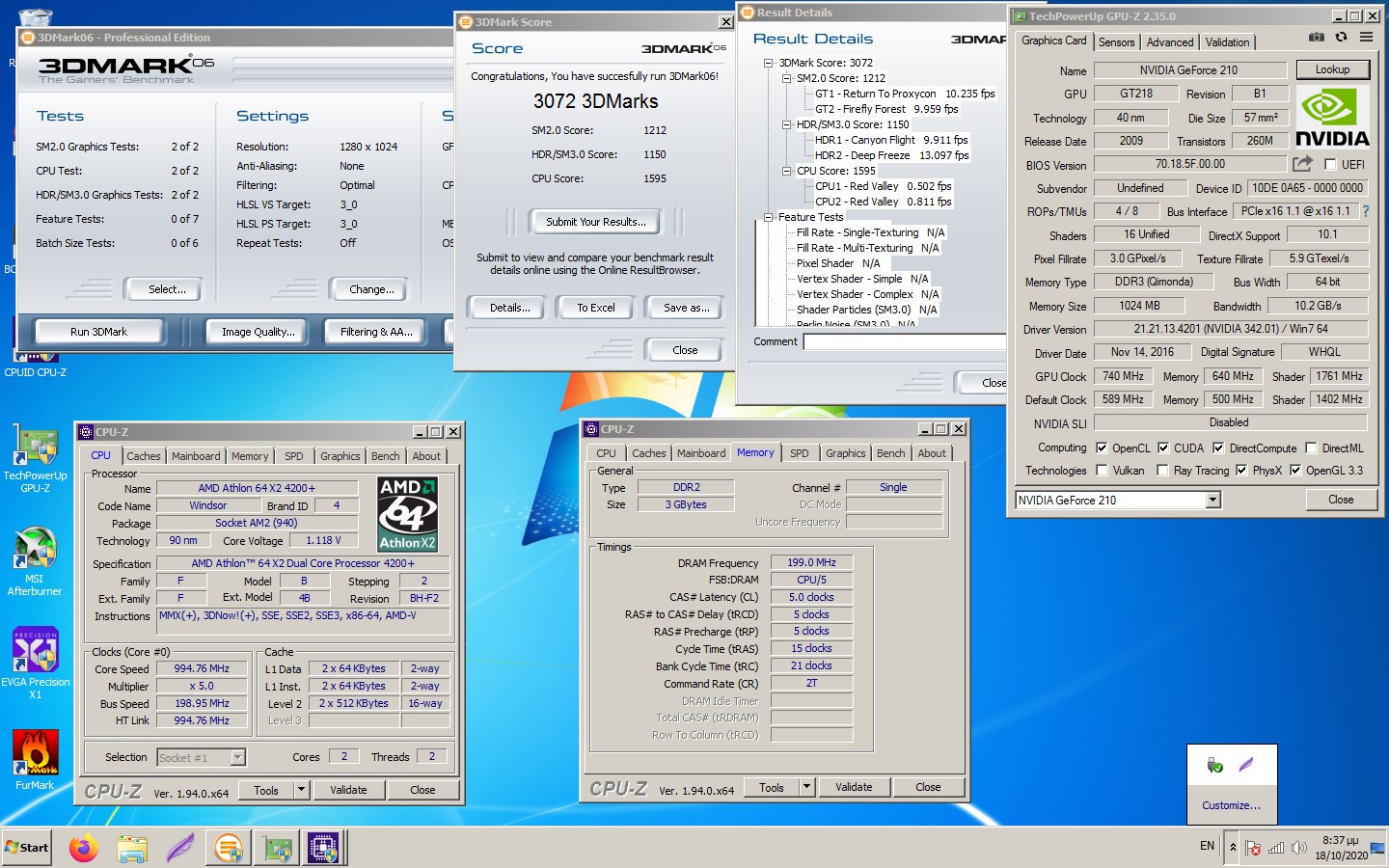Show hidden tray icons arrow
This screenshot has width=1389, height=868.
(x=1232, y=848)
